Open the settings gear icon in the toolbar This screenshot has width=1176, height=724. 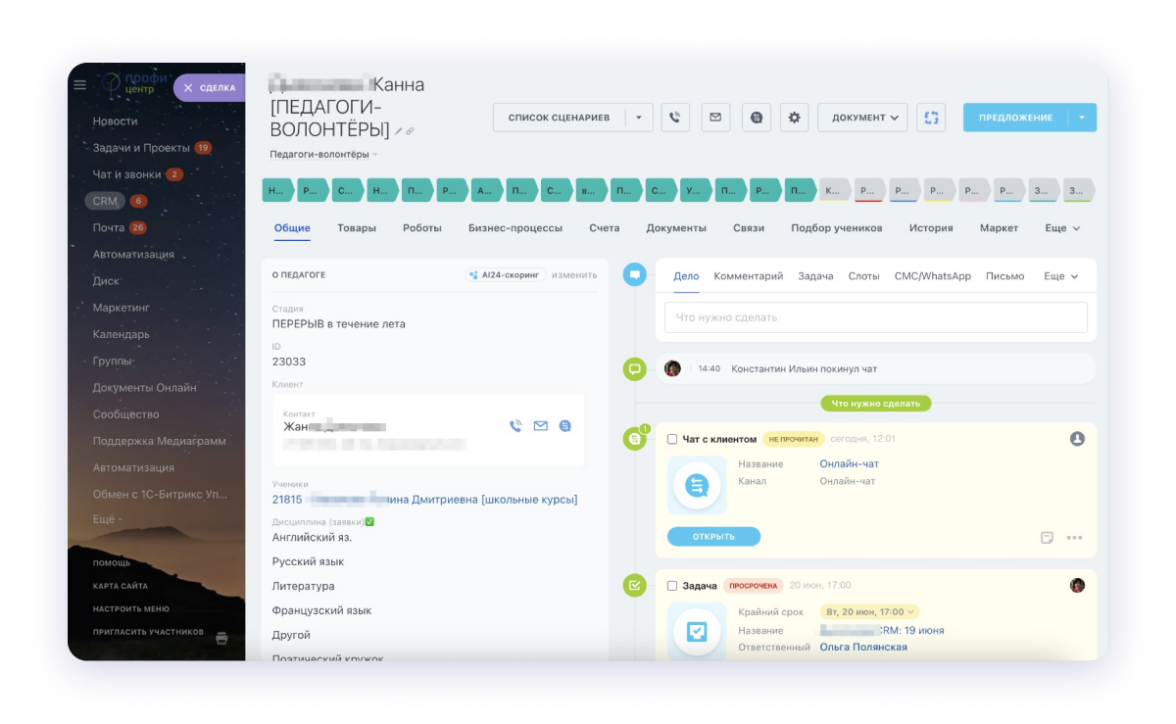pos(795,118)
